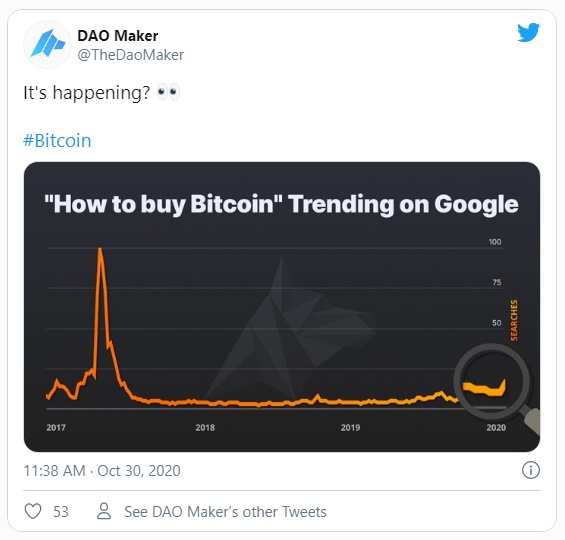Open the @TheDaoMaker handle
The width and height of the screenshot is (565, 540).
click(x=130, y=55)
